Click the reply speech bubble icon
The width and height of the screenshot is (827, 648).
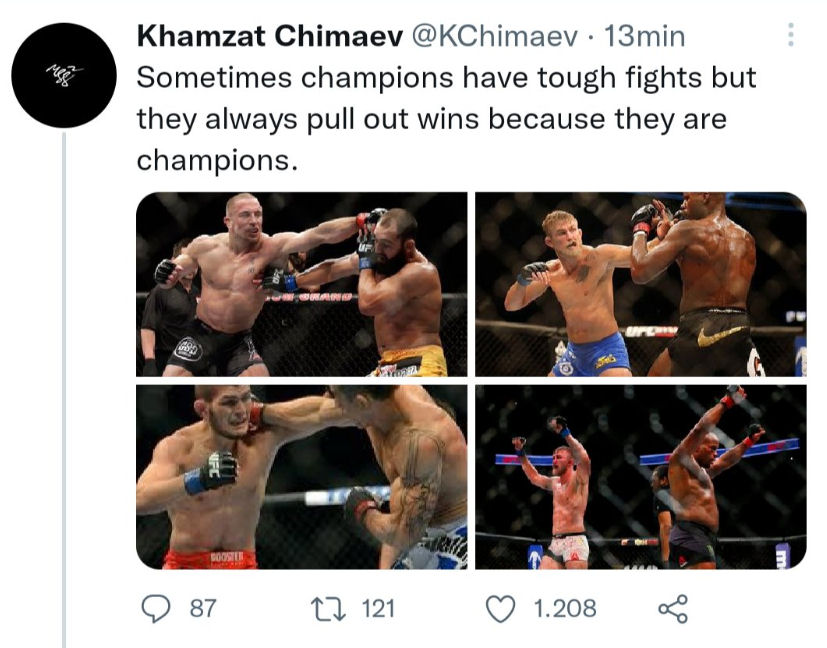tap(155, 608)
